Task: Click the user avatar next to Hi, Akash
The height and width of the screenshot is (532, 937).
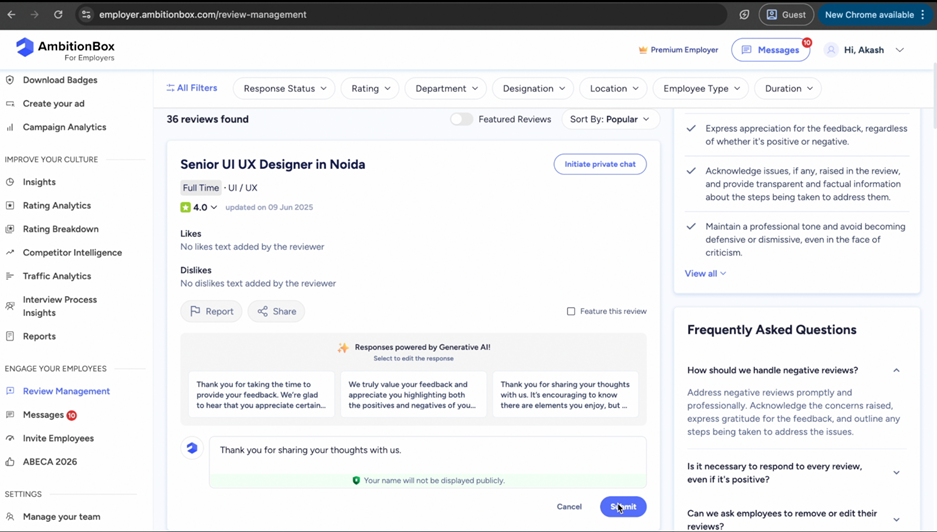Action: [831, 50]
